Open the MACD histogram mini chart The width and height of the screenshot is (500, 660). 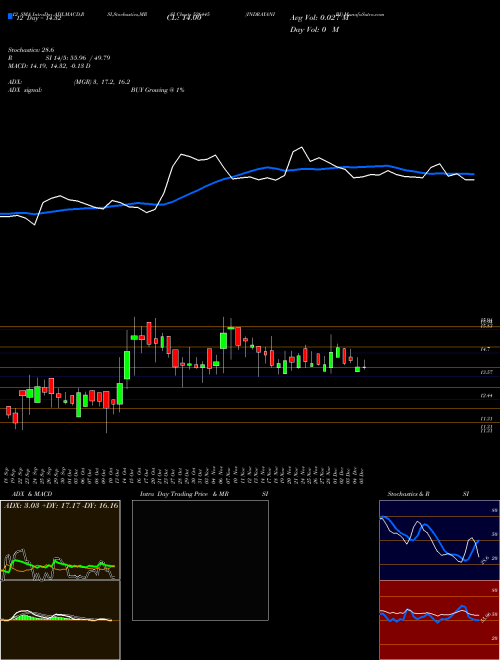(x=60, y=620)
